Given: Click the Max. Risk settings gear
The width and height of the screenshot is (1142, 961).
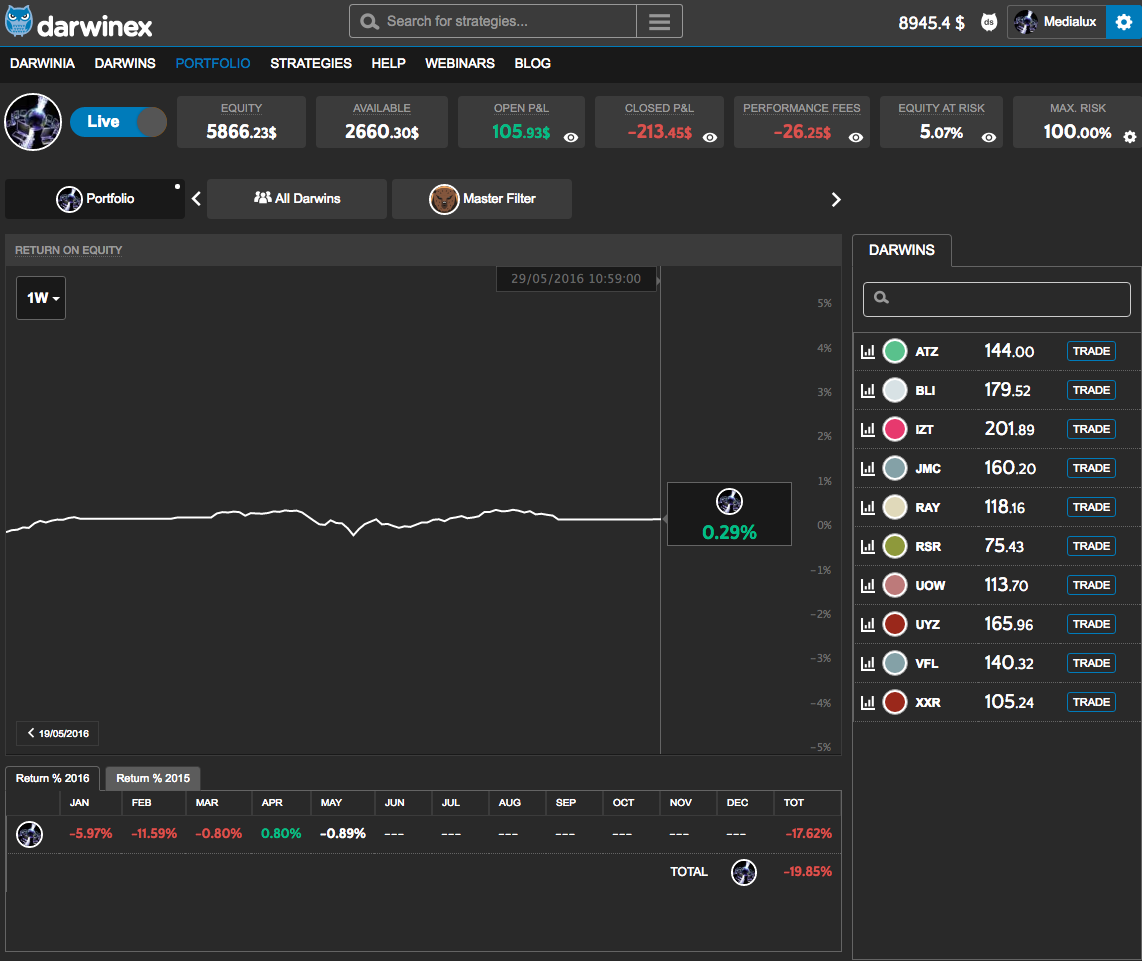Looking at the screenshot, I should tap(1129, 137).
